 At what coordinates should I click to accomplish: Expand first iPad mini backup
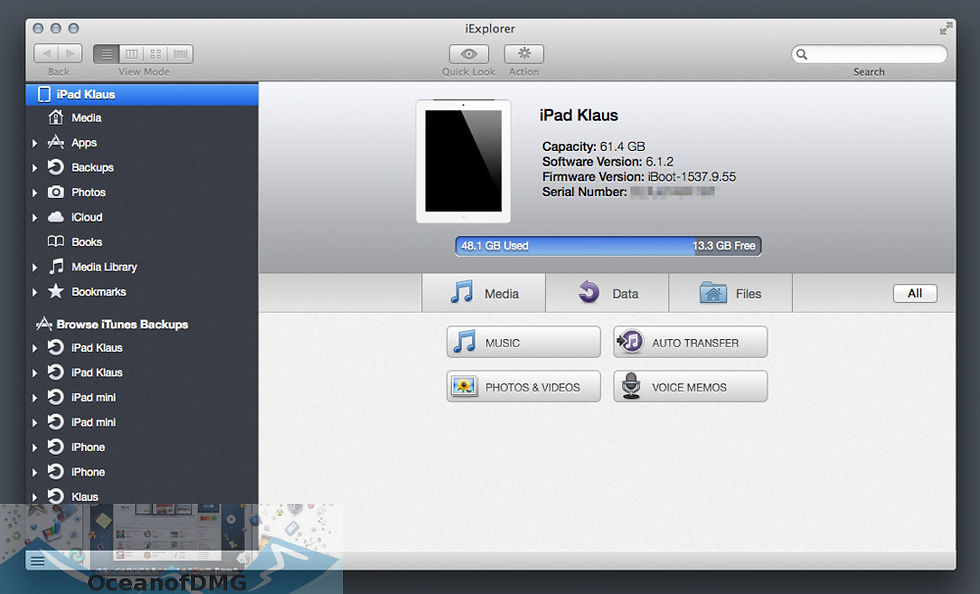[34, 398]
